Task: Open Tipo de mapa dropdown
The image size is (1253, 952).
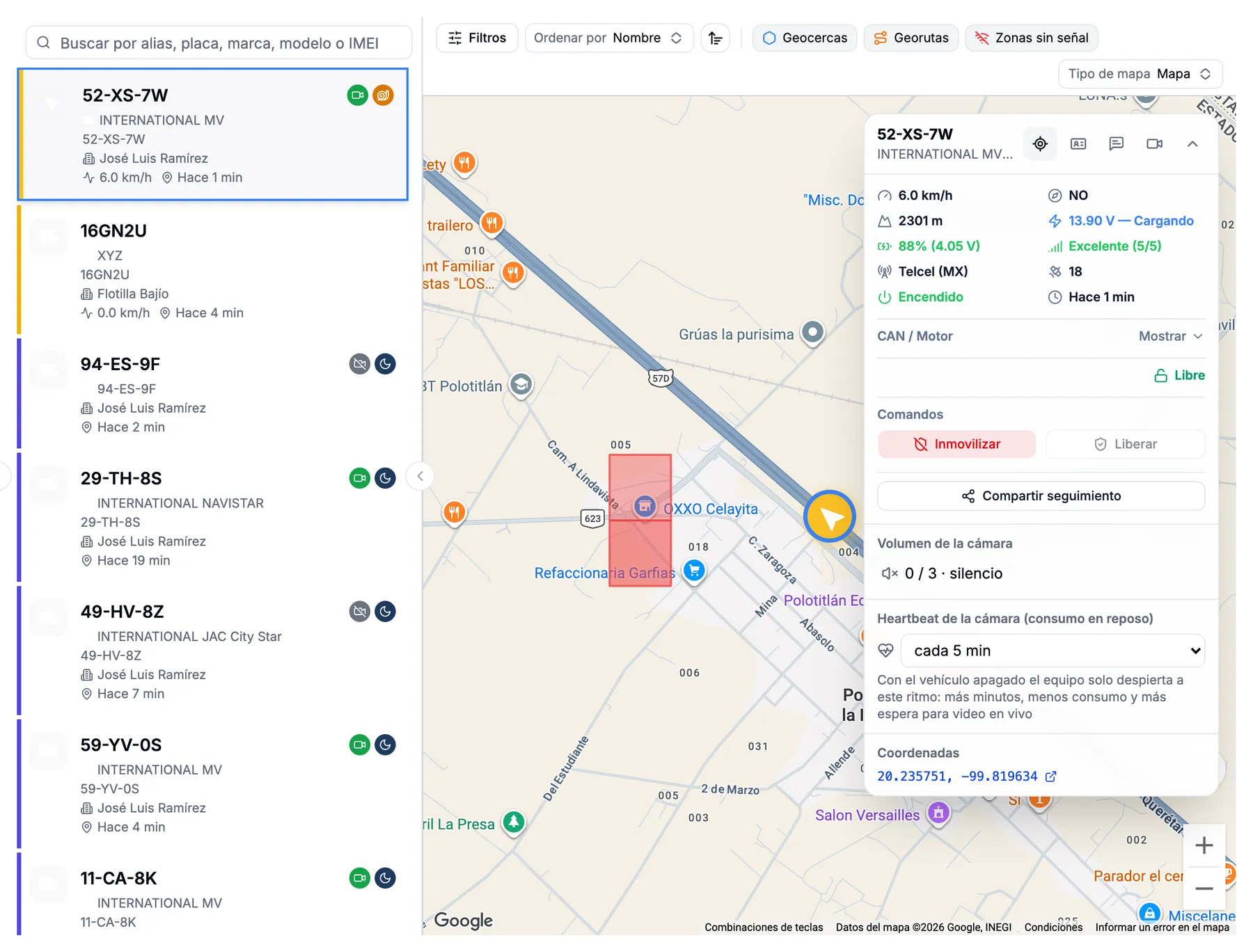Action: [x=1140, y=74]
